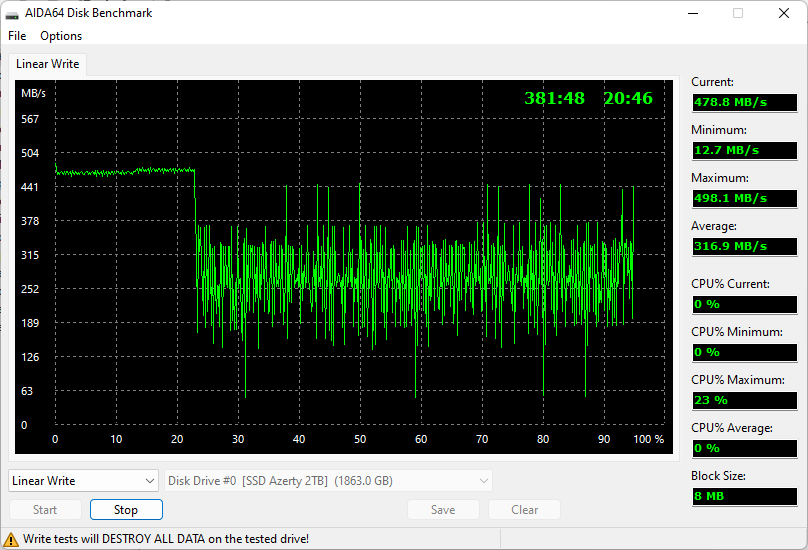The image size is (808, 550).
Task: Click the DESTROY ALL DATA warning message
Action: (166, 539)
